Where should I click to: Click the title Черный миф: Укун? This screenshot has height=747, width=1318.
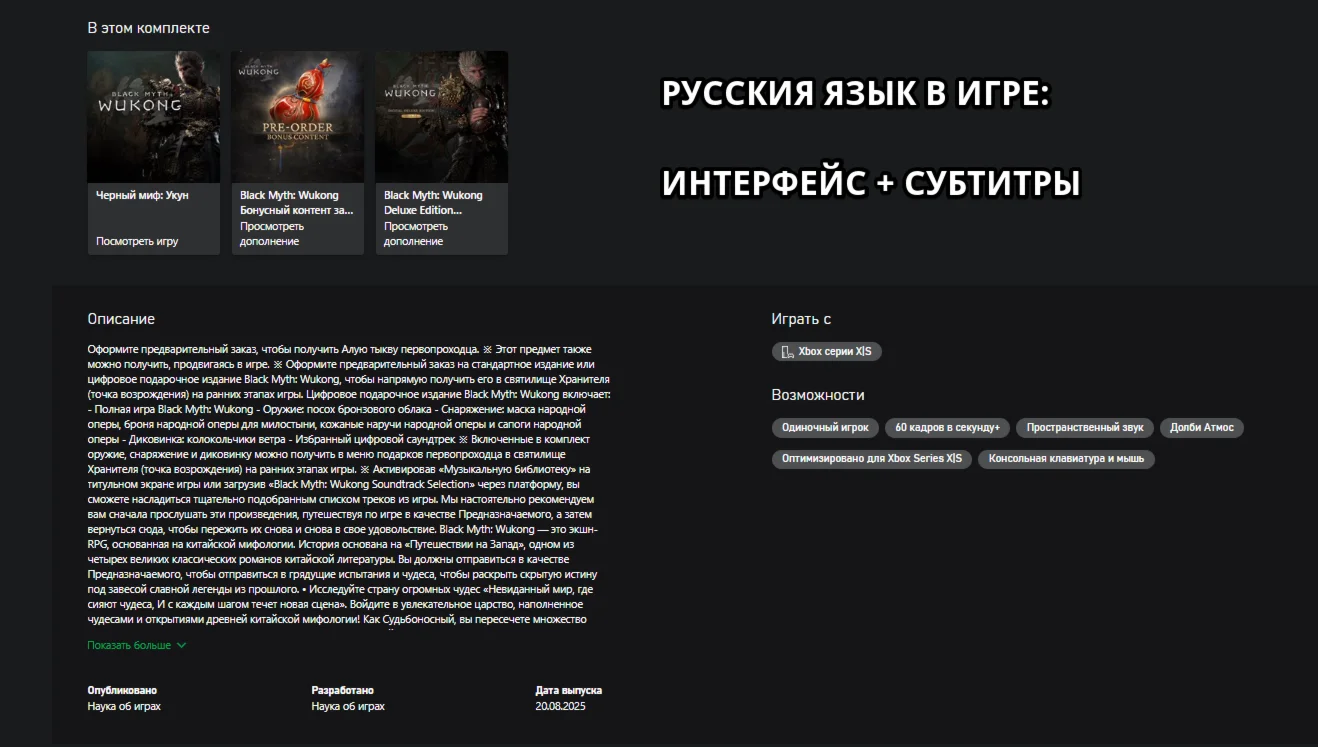[142, 195]
